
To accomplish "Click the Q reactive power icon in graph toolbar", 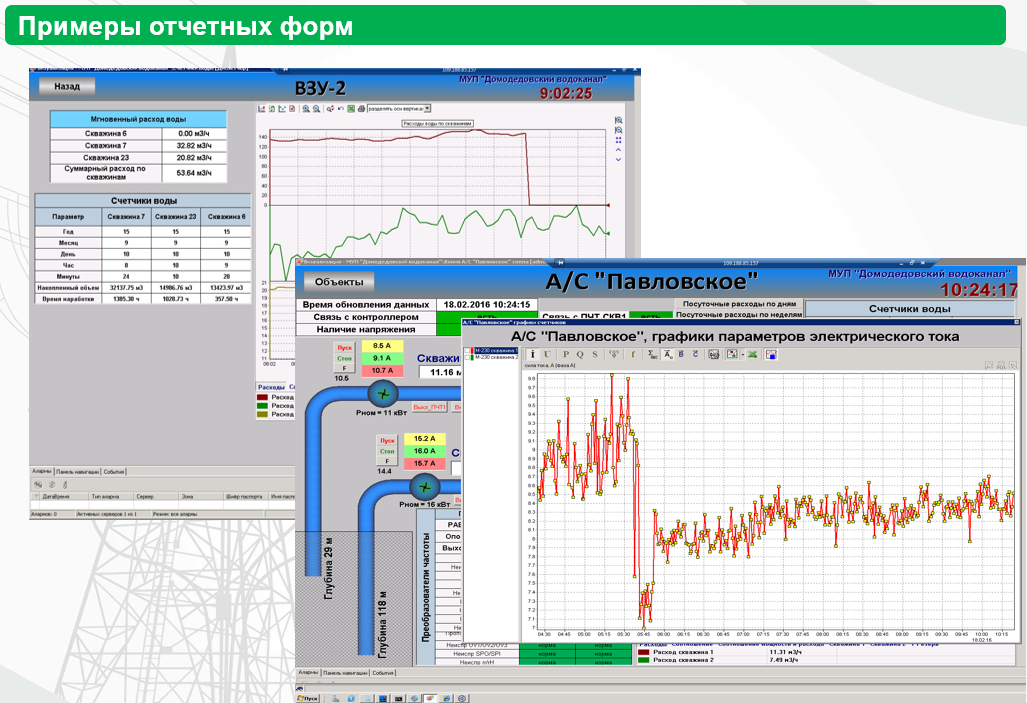I will (x=580, y=354).
